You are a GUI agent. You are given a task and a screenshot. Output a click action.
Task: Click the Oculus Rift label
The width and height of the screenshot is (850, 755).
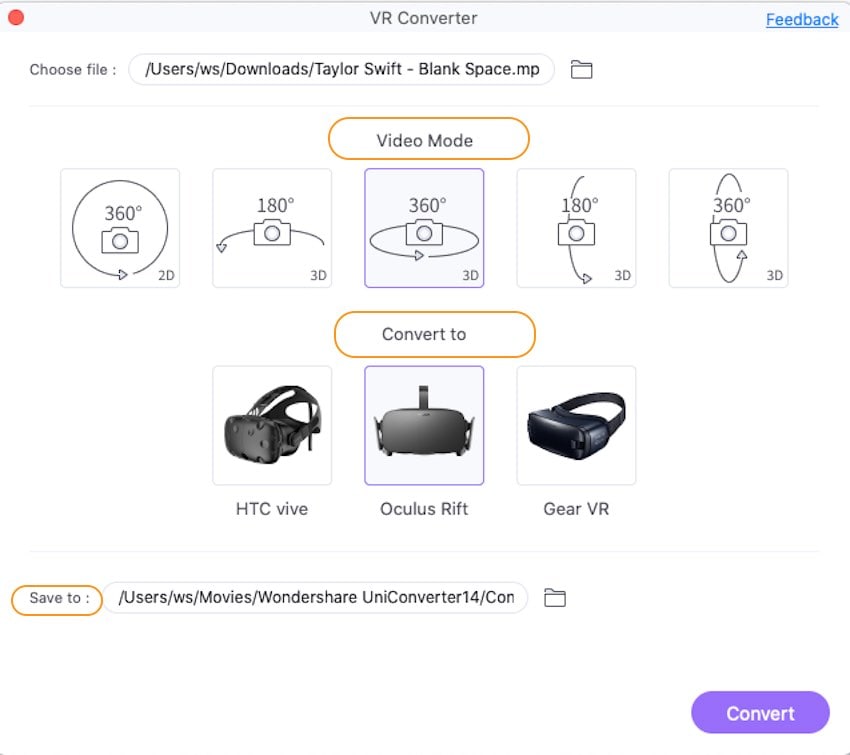[x=424, y=509]
